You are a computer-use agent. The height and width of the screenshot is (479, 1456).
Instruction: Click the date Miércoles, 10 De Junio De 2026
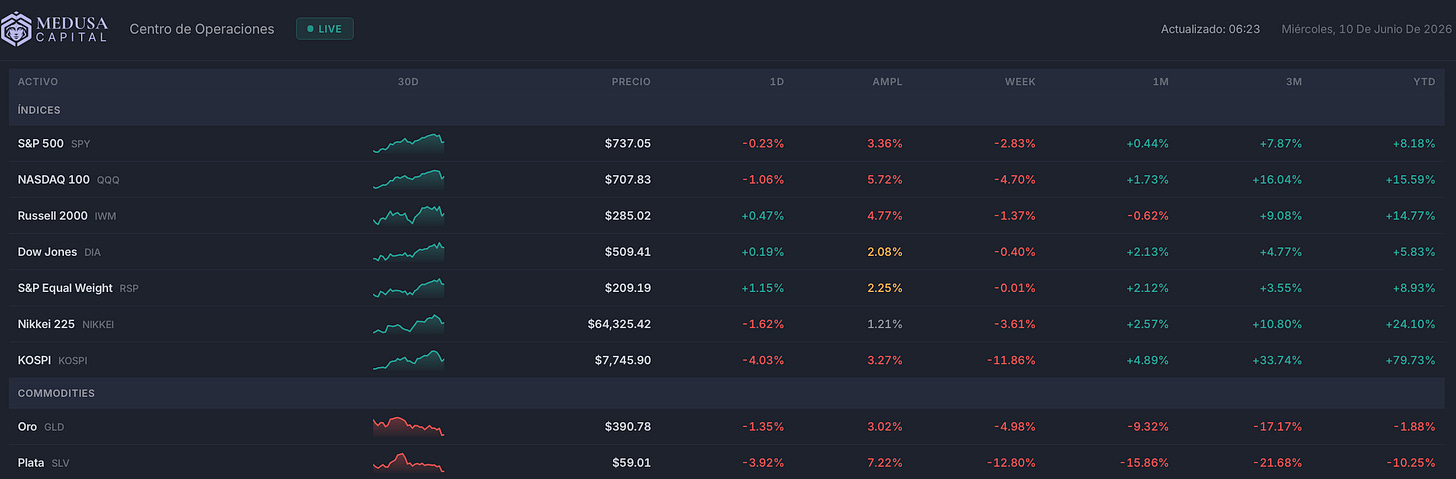1365,30
